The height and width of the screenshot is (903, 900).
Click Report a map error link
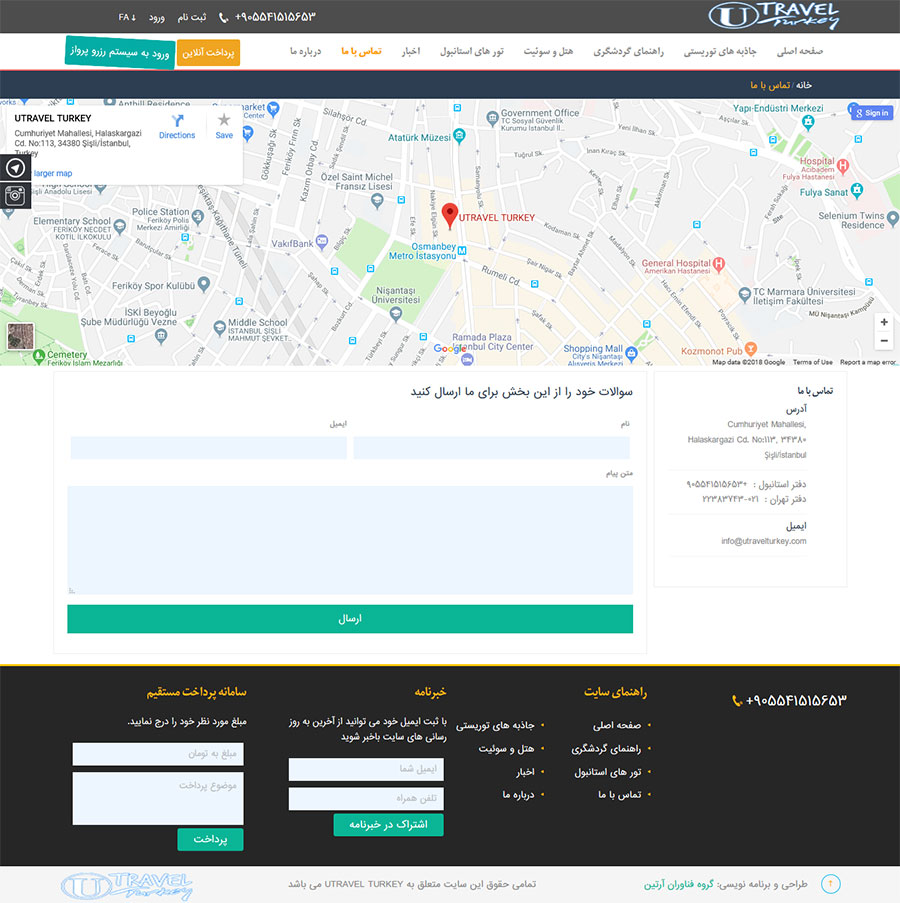pyautogui.click(x=868, y=362)
